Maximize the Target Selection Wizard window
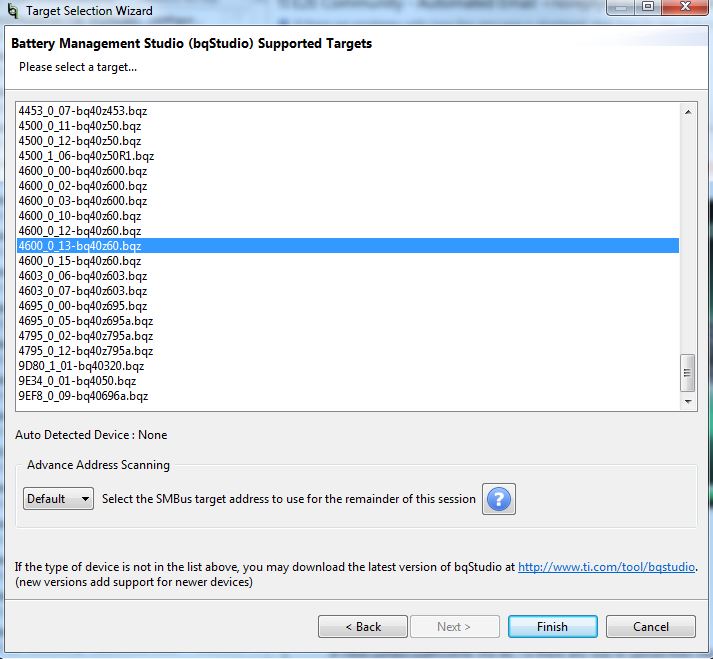 coord(648,7)
